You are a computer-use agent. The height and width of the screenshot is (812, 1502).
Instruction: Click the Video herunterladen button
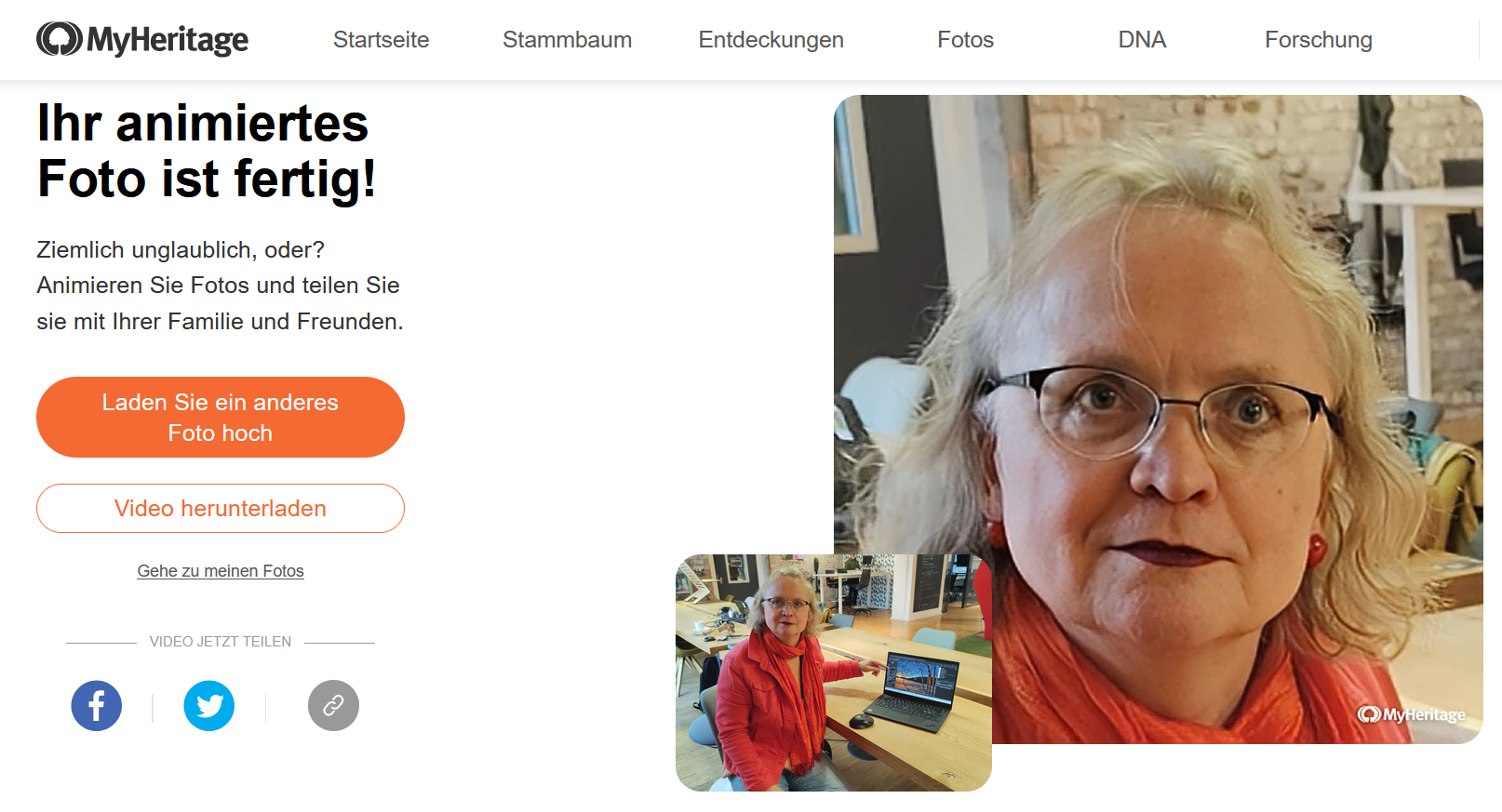pyautogui.click(x=221, y=509)
